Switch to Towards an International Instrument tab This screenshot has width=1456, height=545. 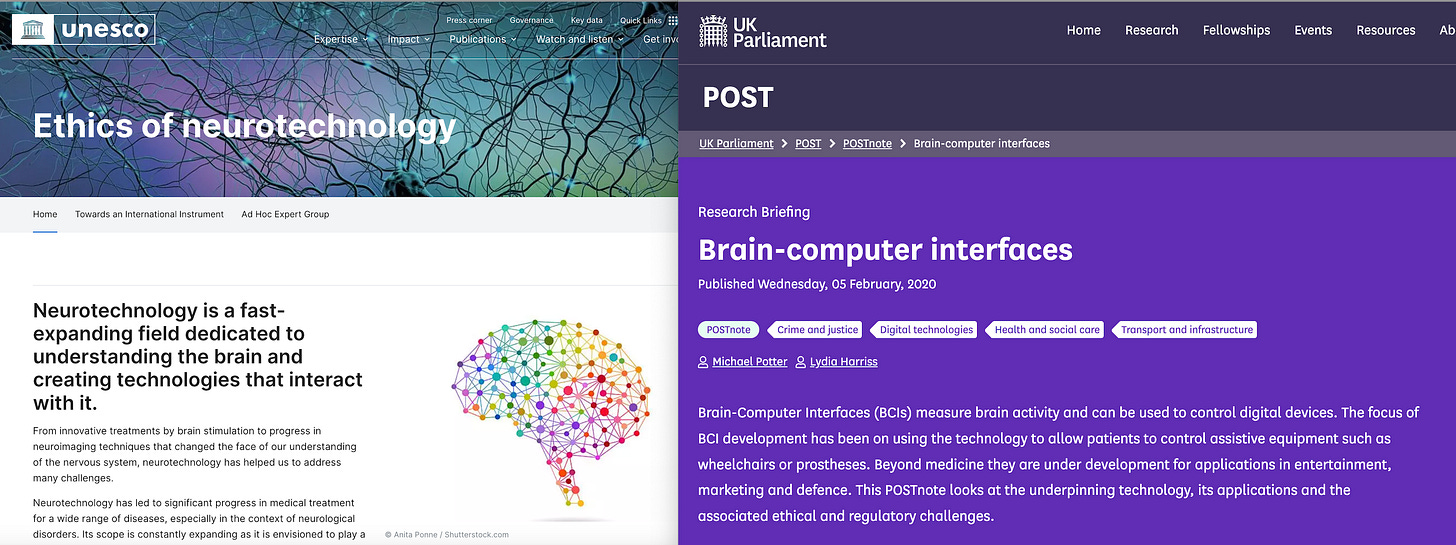149,214
